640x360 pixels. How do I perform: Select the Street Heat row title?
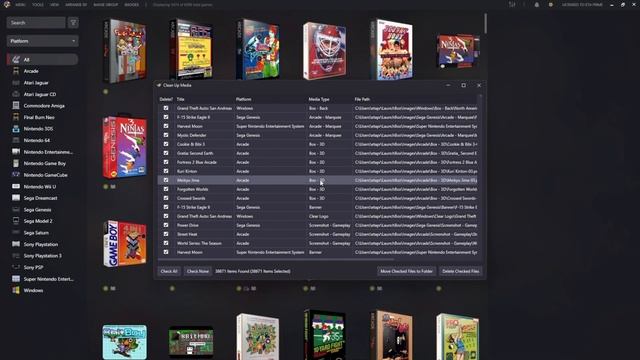(x=187, y=234)
